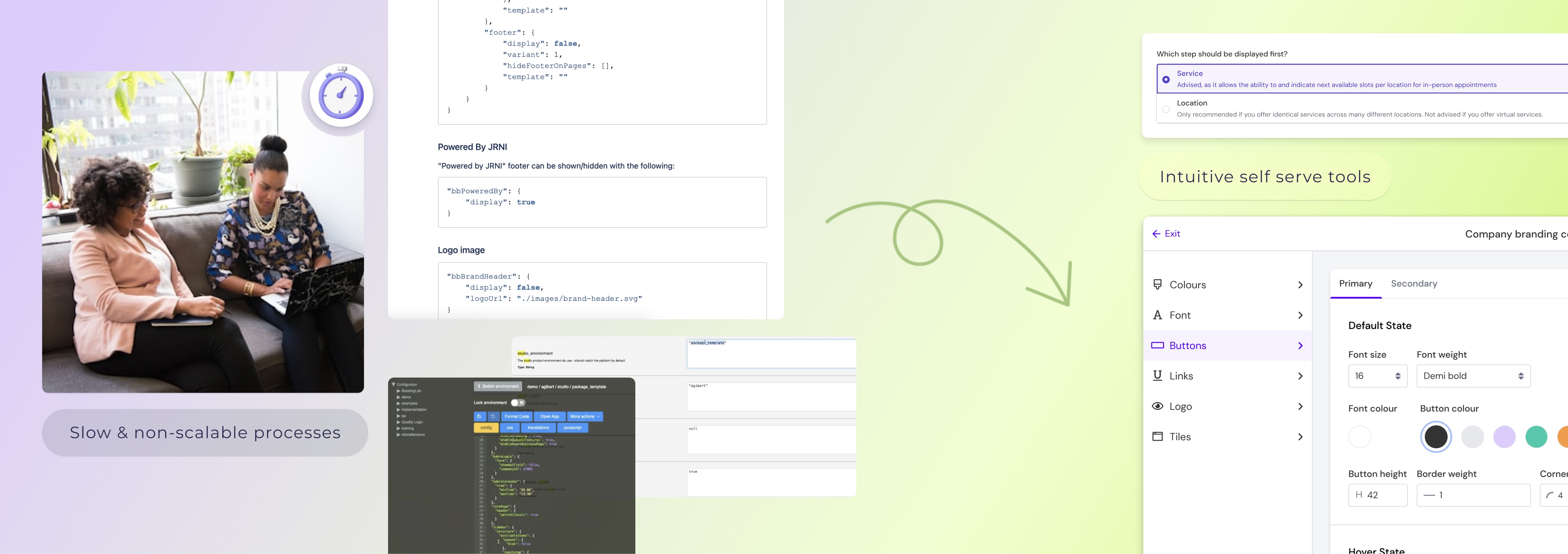Switch to the Secondary tab
The height and width of the screenshot is (554, 1568).
pos(1413,283)
